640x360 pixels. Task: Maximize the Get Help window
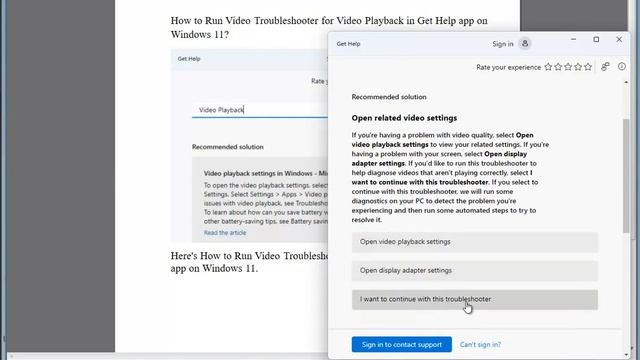[x=596, y=40]
